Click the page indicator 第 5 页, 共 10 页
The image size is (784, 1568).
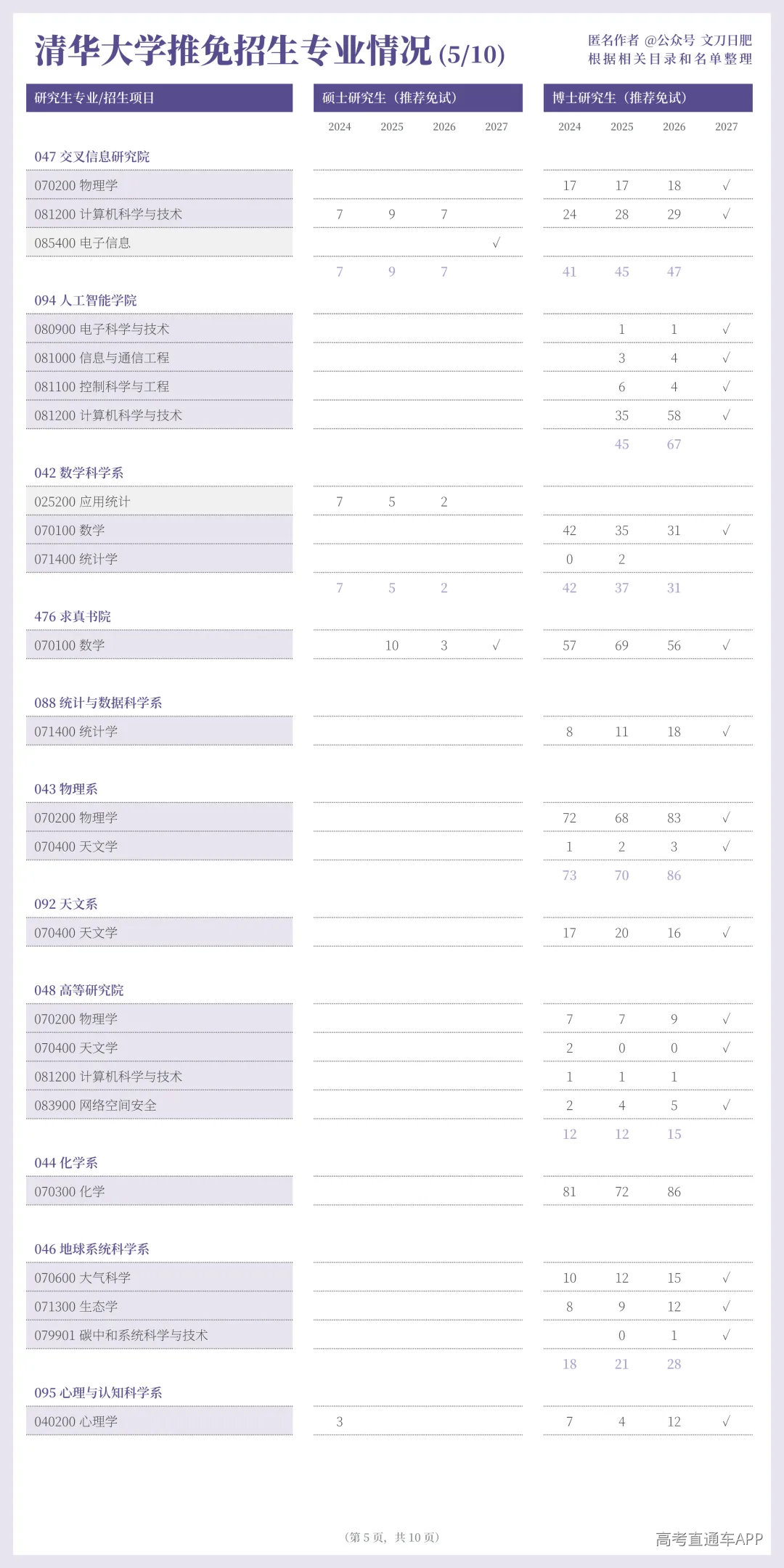pos(392,1537)
